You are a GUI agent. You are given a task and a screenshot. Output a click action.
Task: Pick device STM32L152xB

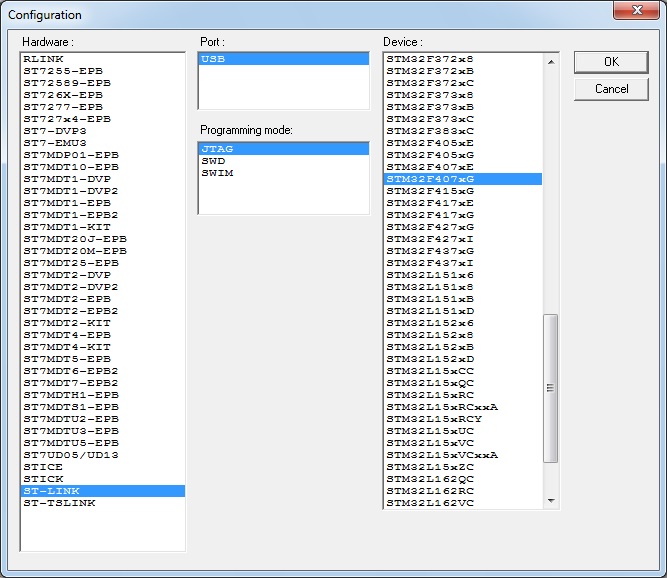[x=463, y=347]
